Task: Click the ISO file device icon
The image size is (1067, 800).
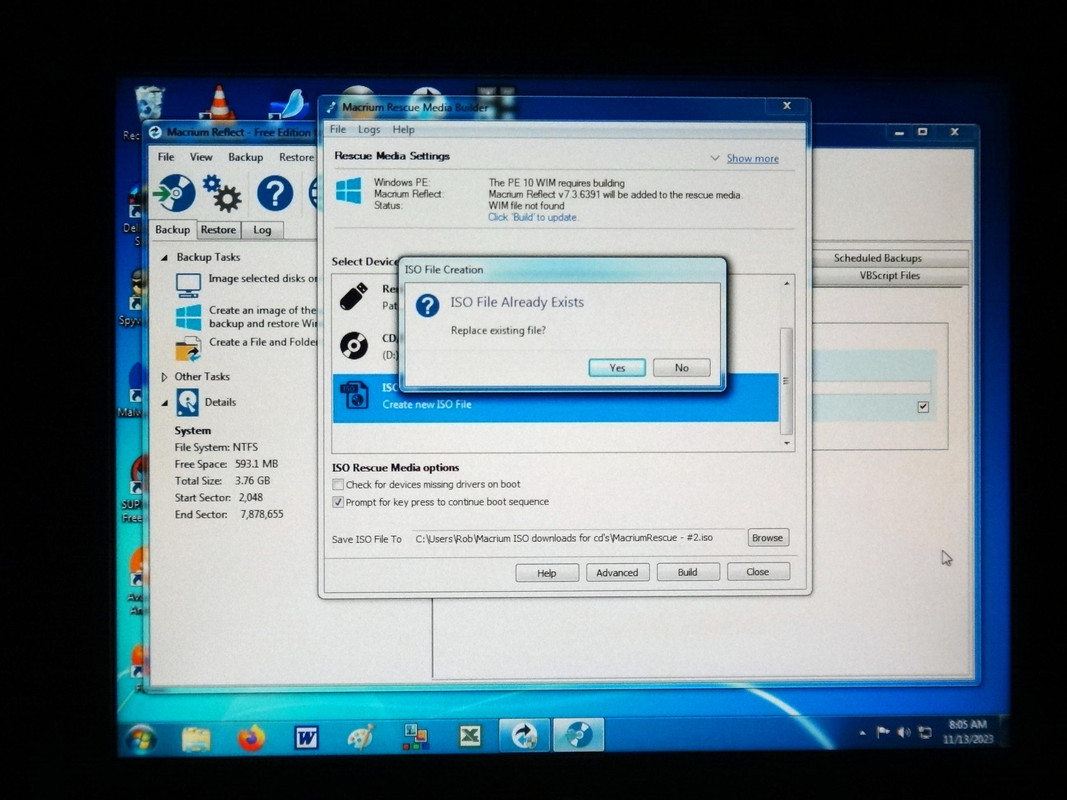Action: (355, 395)
